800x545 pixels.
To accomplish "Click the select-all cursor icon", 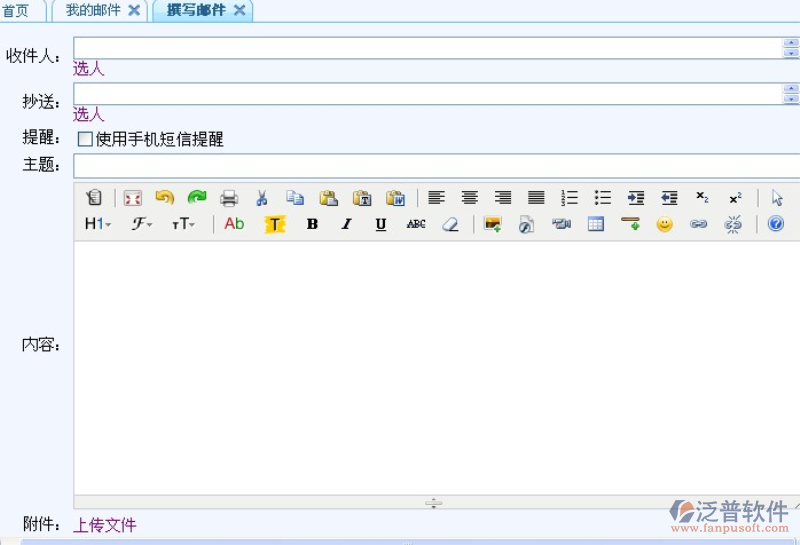I will (x=777, y=197).
